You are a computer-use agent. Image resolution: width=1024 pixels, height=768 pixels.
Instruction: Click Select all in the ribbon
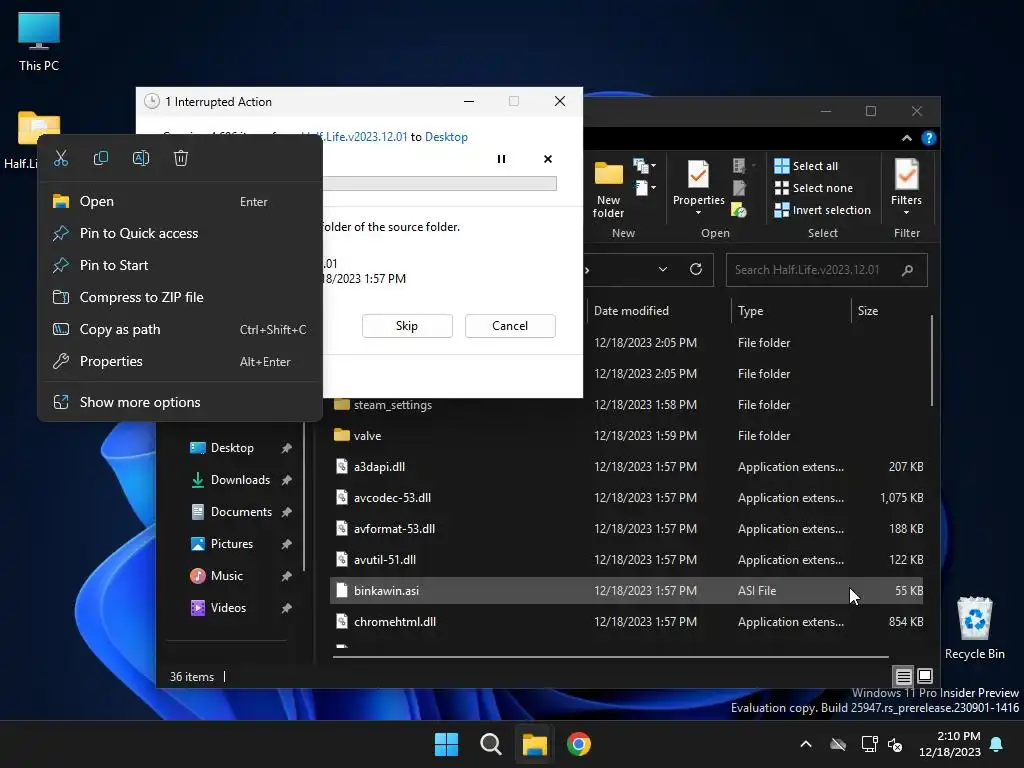[807, 166]
